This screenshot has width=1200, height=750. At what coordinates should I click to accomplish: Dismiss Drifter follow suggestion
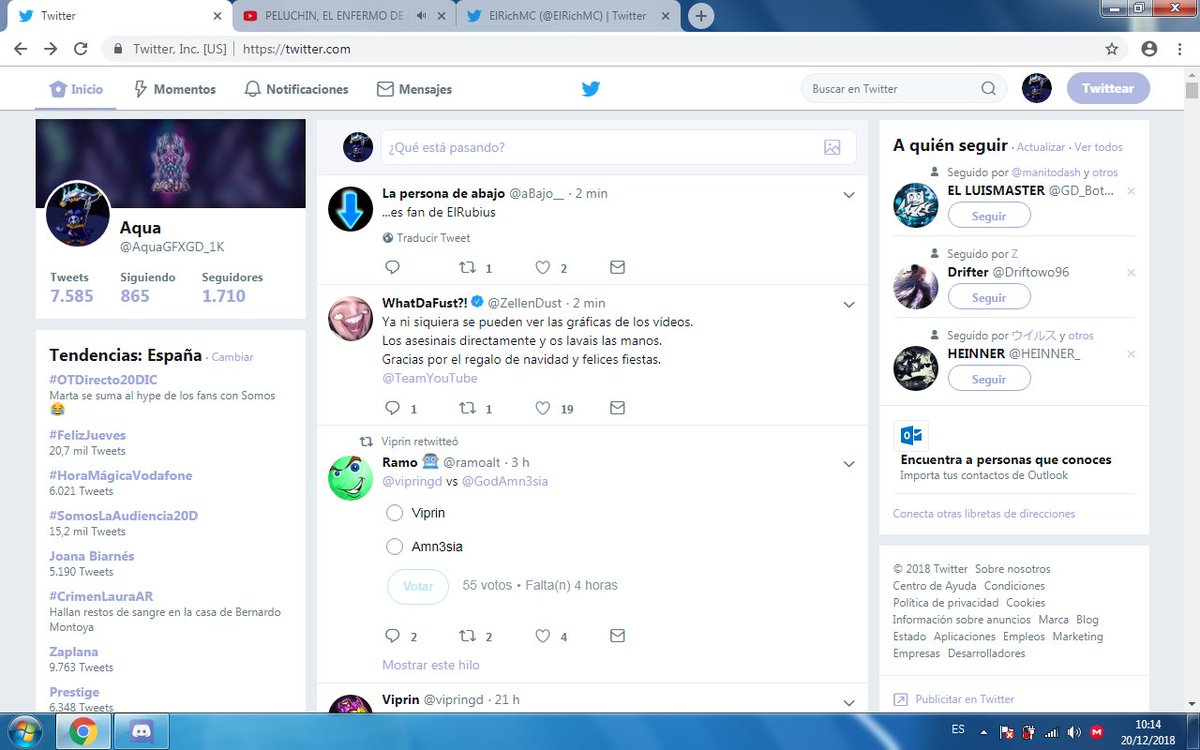pos(1131,273)
